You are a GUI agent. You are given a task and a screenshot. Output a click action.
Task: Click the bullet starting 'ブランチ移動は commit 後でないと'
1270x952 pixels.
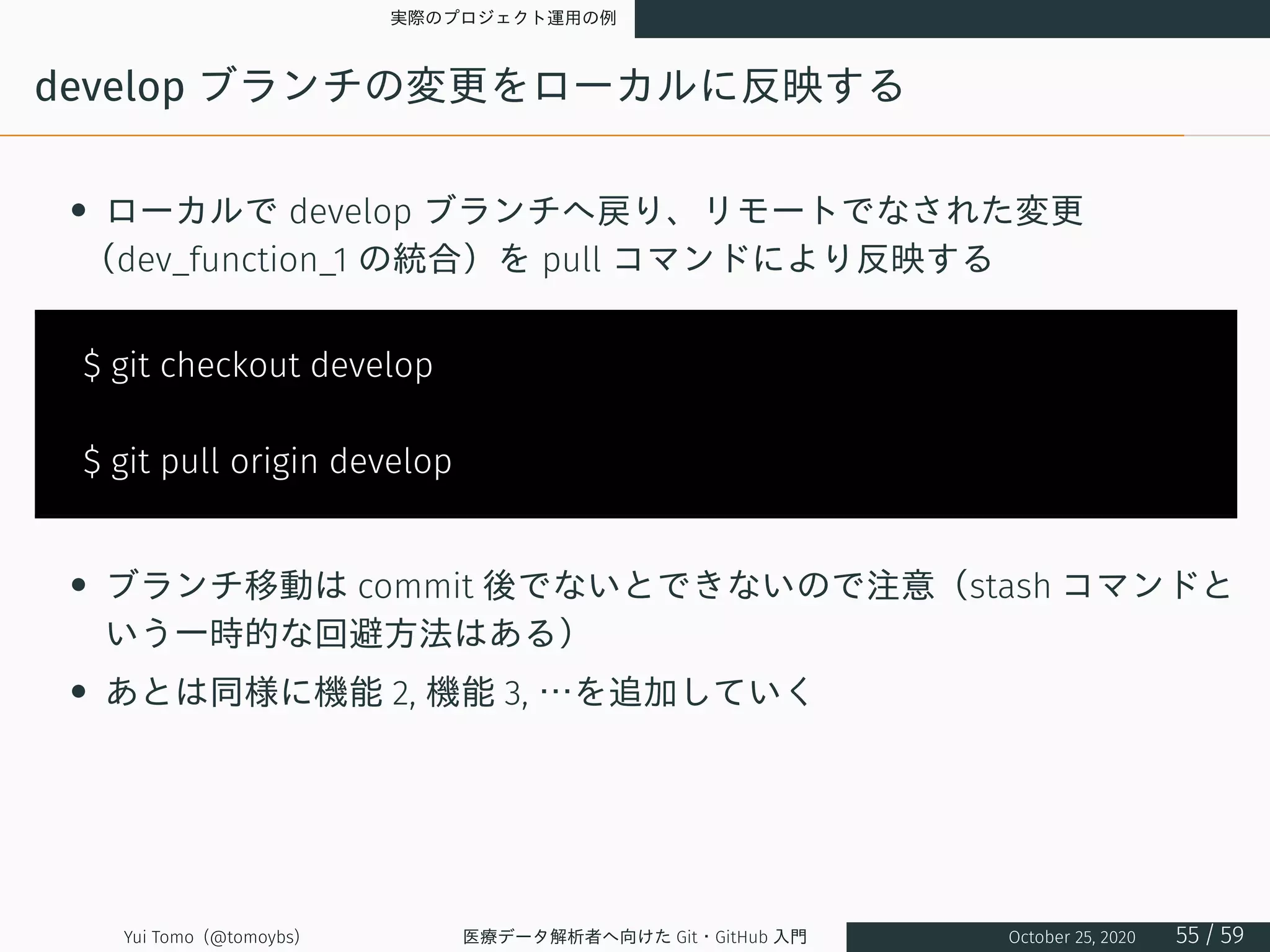668,585
